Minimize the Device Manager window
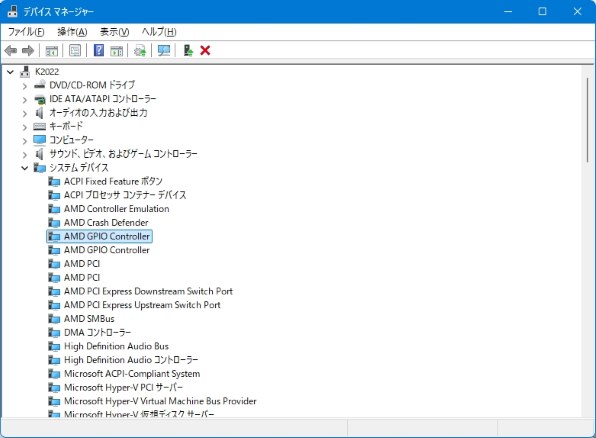Viewport: 596px width, 438px height. [x=508, y=11]
